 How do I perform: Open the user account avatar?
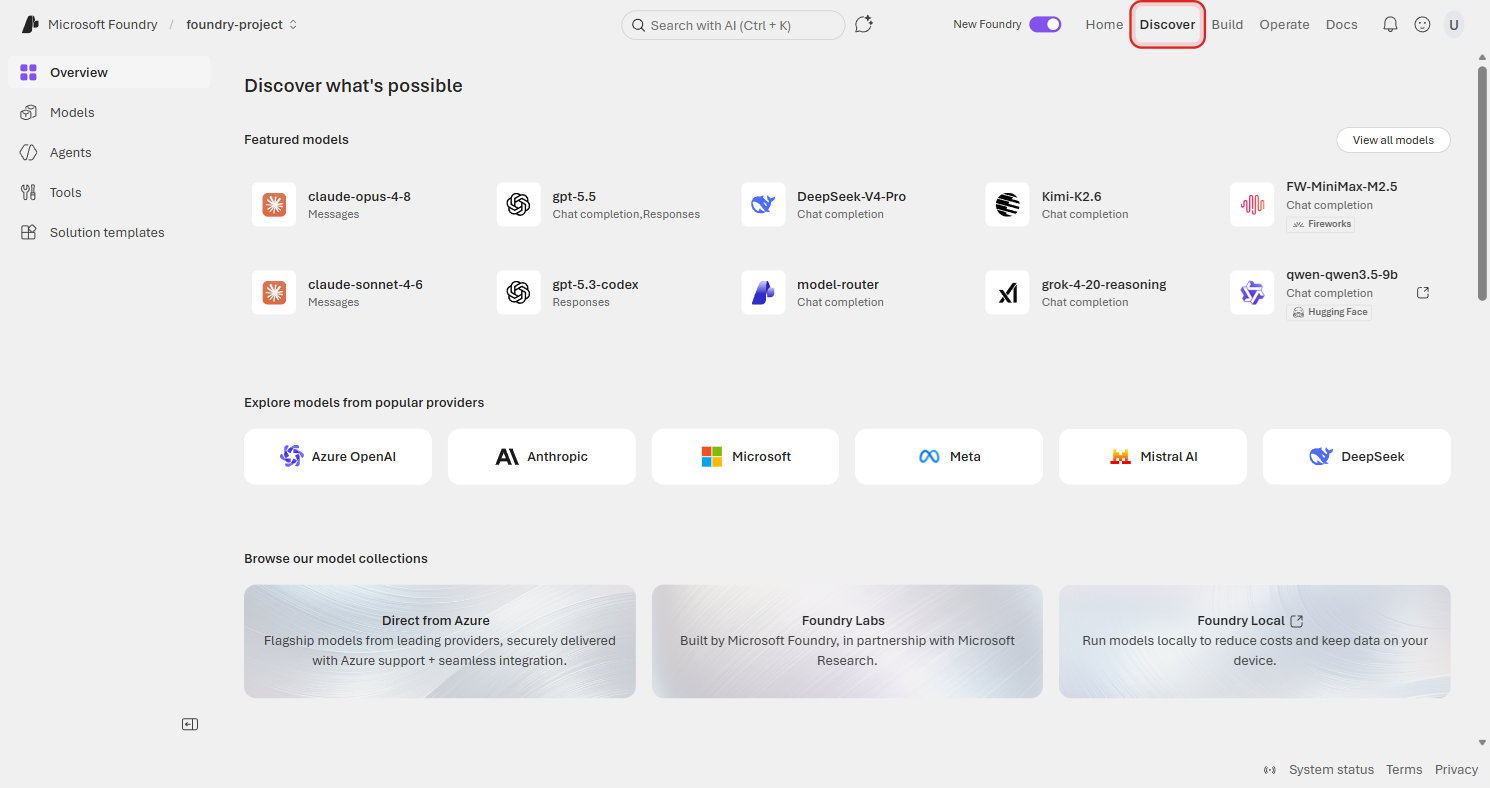pos(1453,25)
